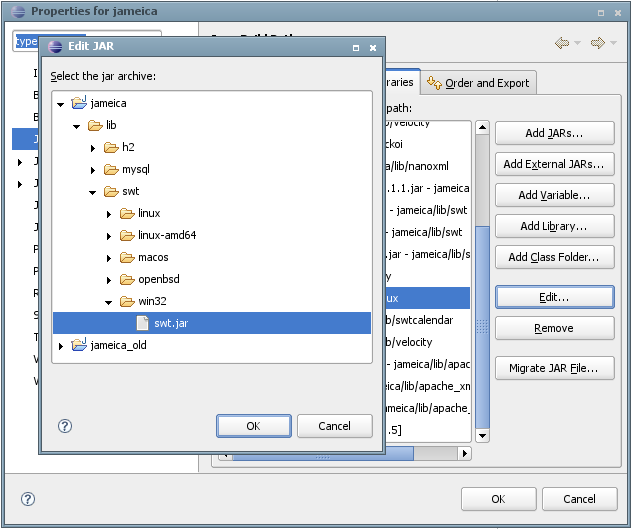The image size is (632, 529).
Task: Click the Remove button
Action: (555, 328)
